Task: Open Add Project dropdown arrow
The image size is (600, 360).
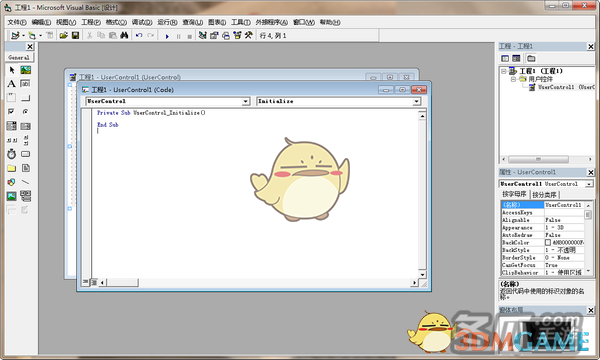Action: click(23, 36)
